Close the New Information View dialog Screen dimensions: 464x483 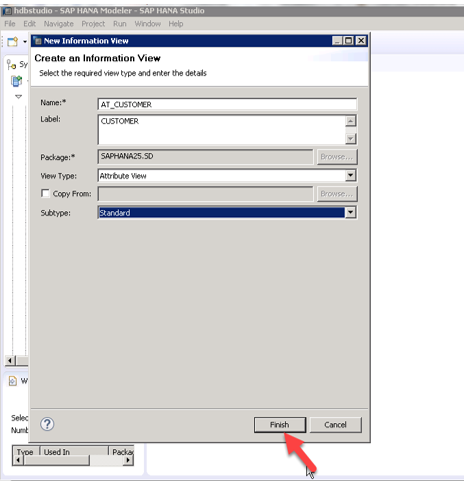tap(361, 41)
